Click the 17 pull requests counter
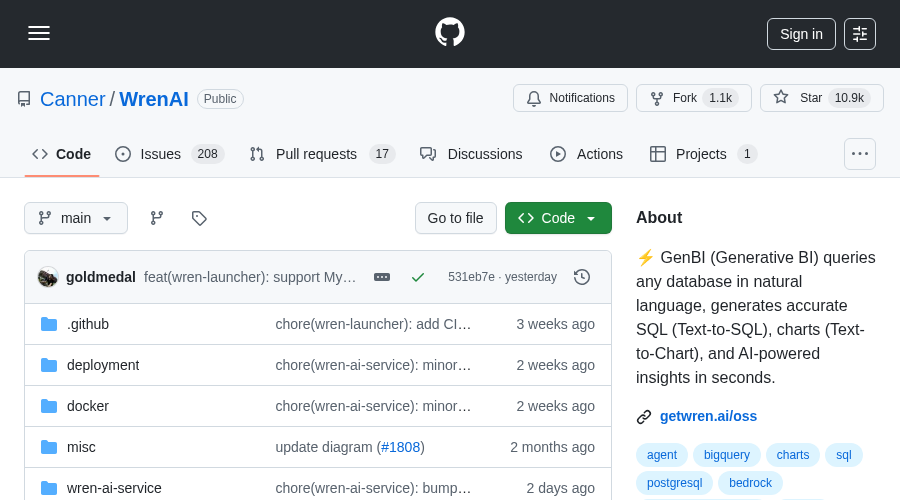Viewport: 900px width, 500px height. (382, 154)
